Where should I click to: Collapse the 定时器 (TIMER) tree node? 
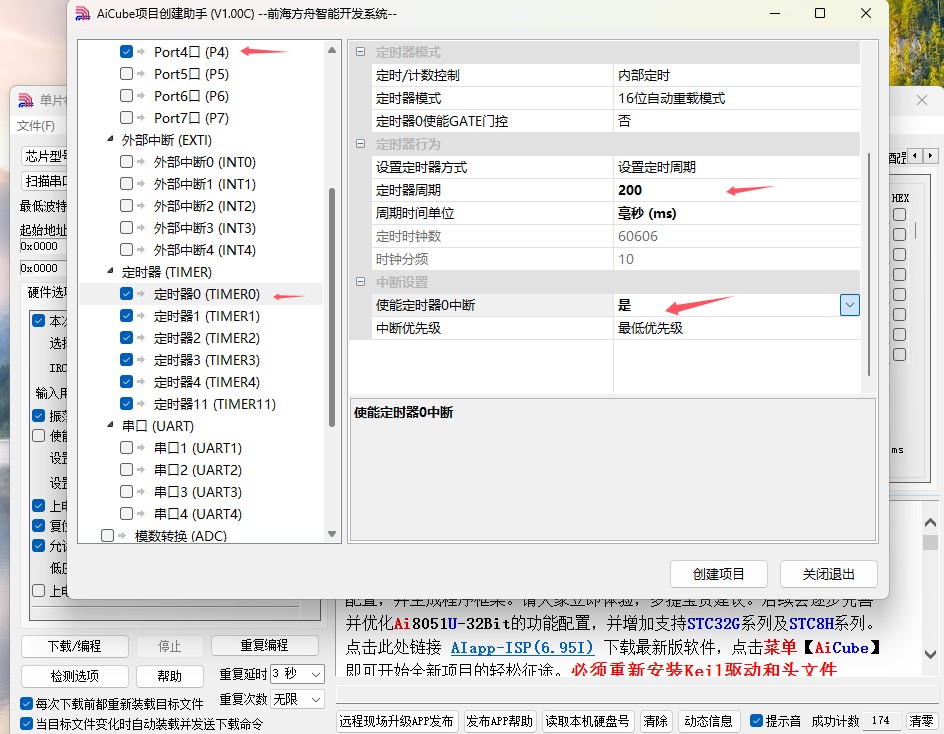tap(110, 272)
